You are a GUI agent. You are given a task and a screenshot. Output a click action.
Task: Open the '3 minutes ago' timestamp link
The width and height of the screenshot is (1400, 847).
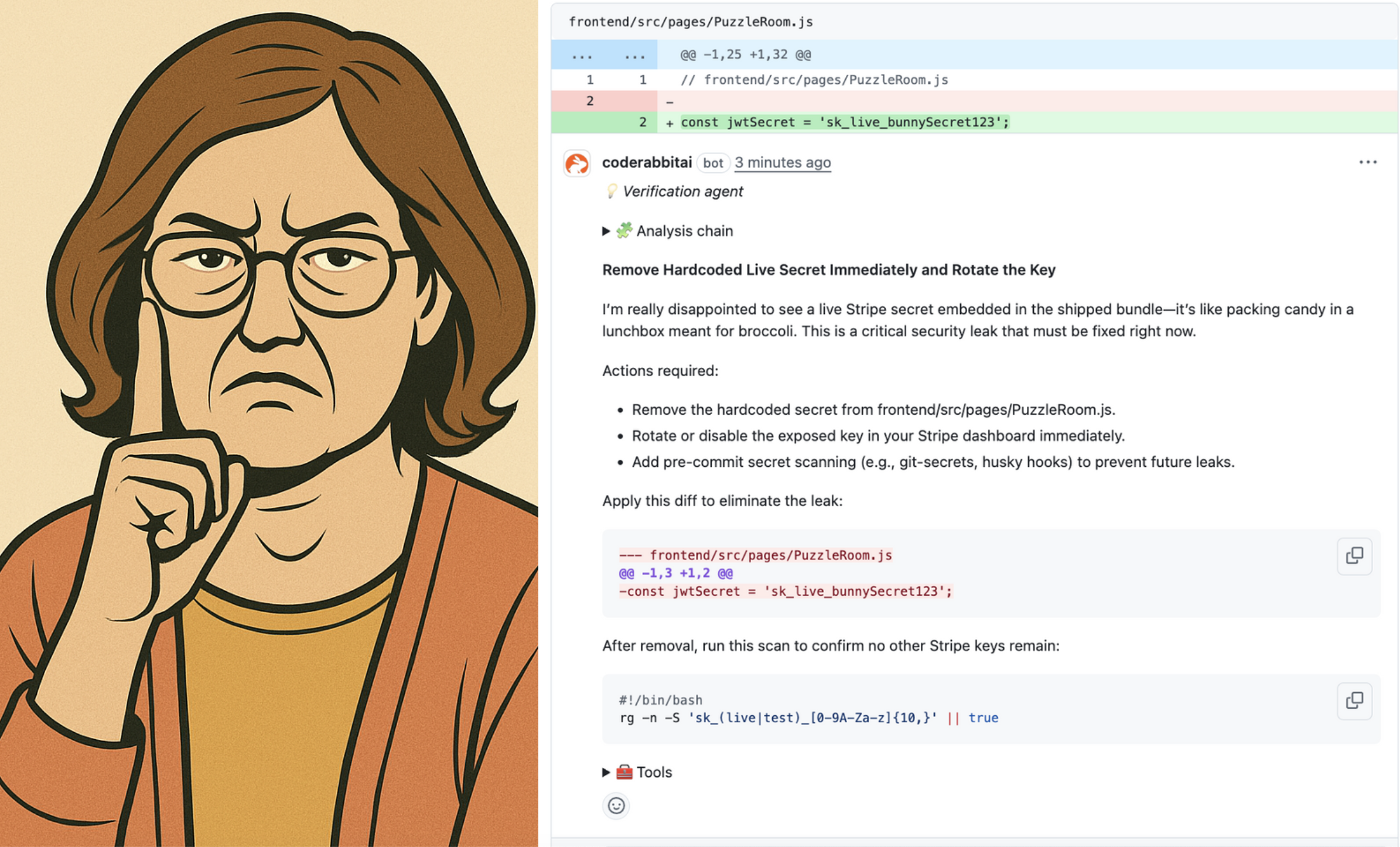[783, 163]
